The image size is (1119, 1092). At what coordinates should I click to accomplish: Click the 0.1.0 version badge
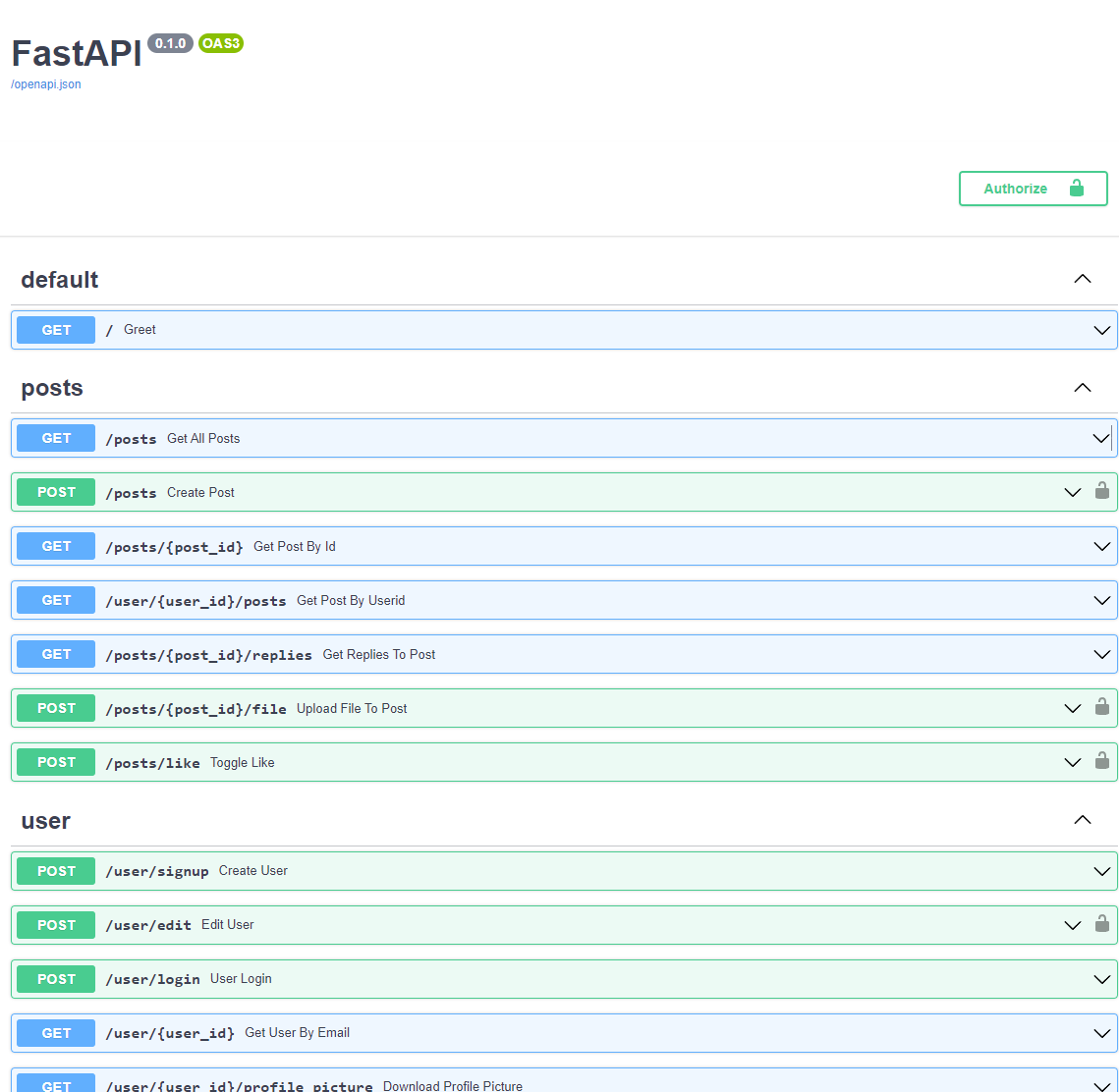tap(171, 43)
